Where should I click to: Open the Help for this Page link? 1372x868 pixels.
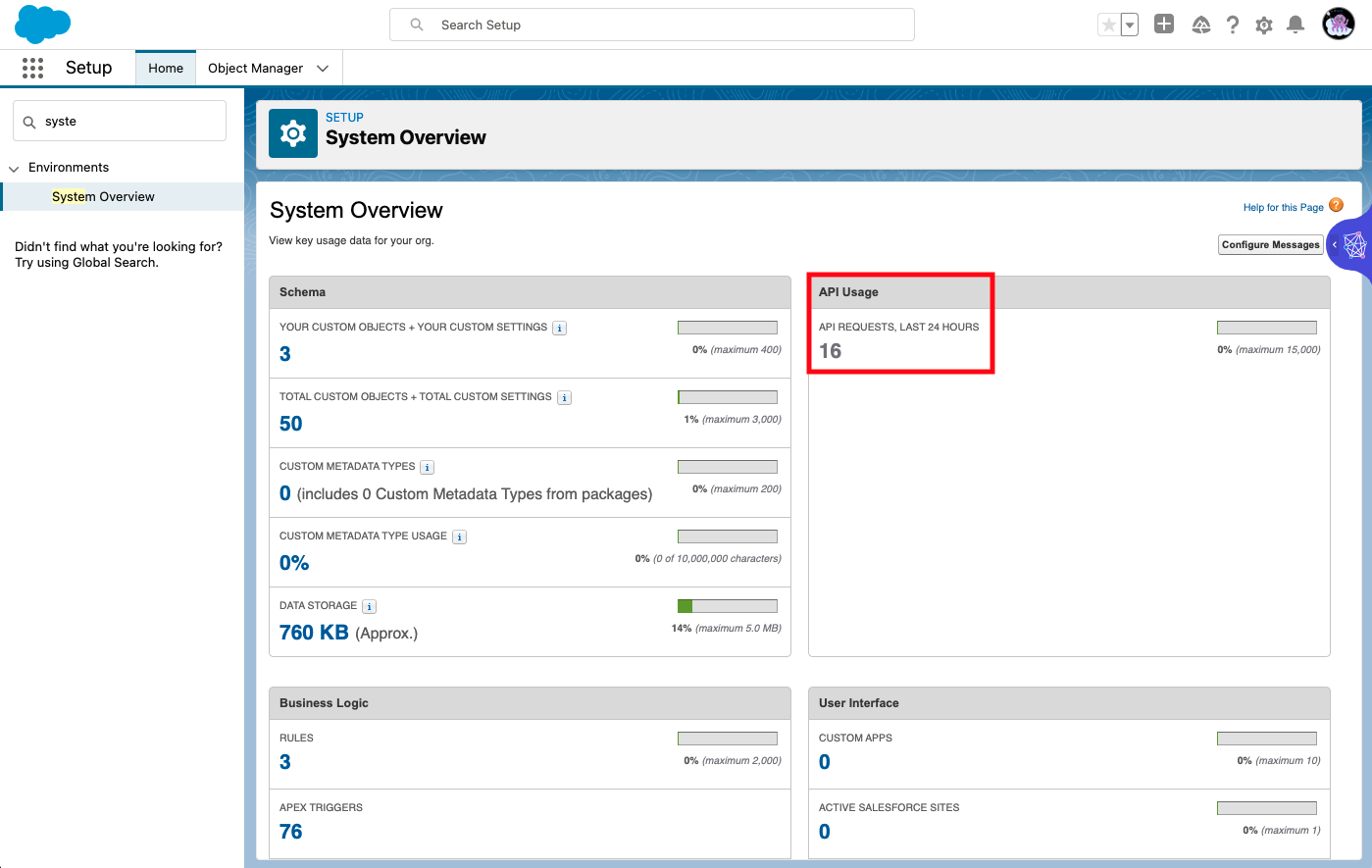pos(1283,208)
